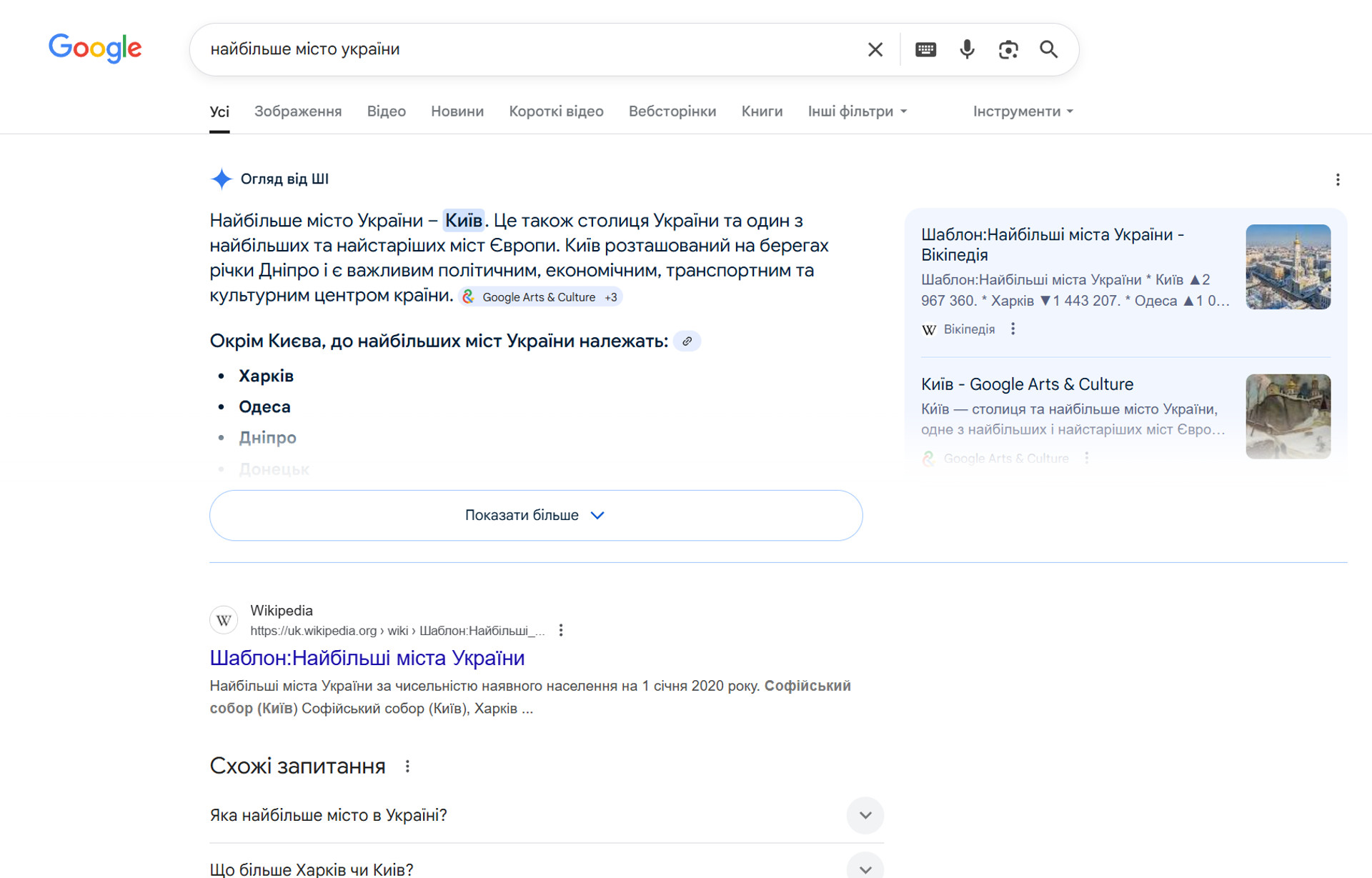Open AI overview three-dot options menu
The height and width of the screenshot is (878, 1372).
1337,179
